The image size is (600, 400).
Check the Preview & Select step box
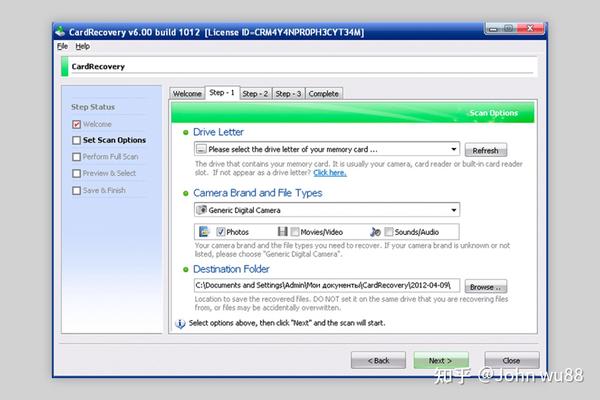pos(77,173)
